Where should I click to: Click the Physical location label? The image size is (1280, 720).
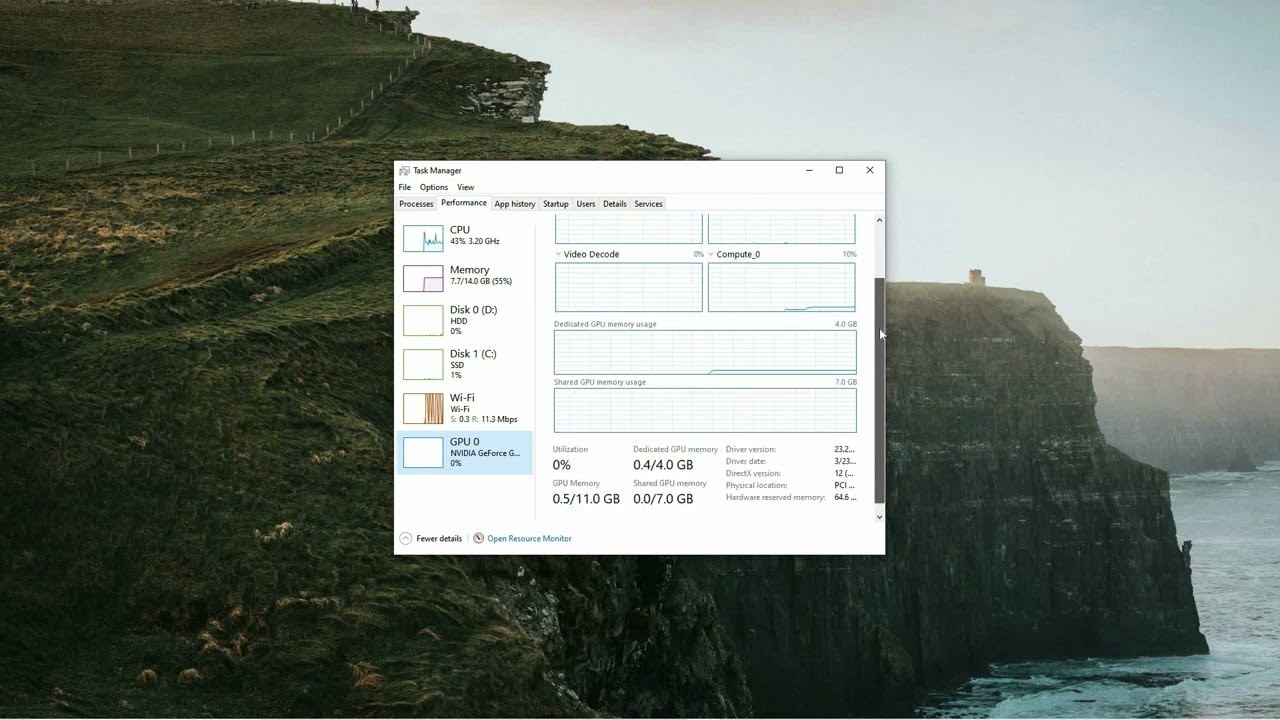756,485
